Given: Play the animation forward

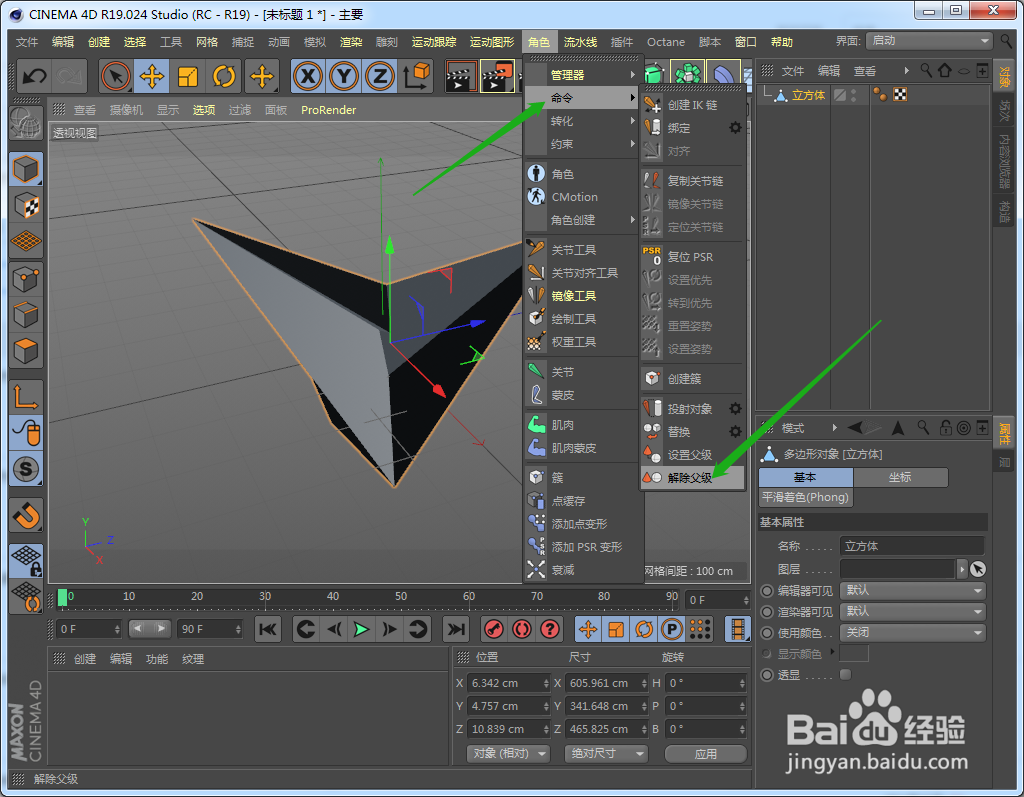Looking at the screenshot, I should point(361,629).
